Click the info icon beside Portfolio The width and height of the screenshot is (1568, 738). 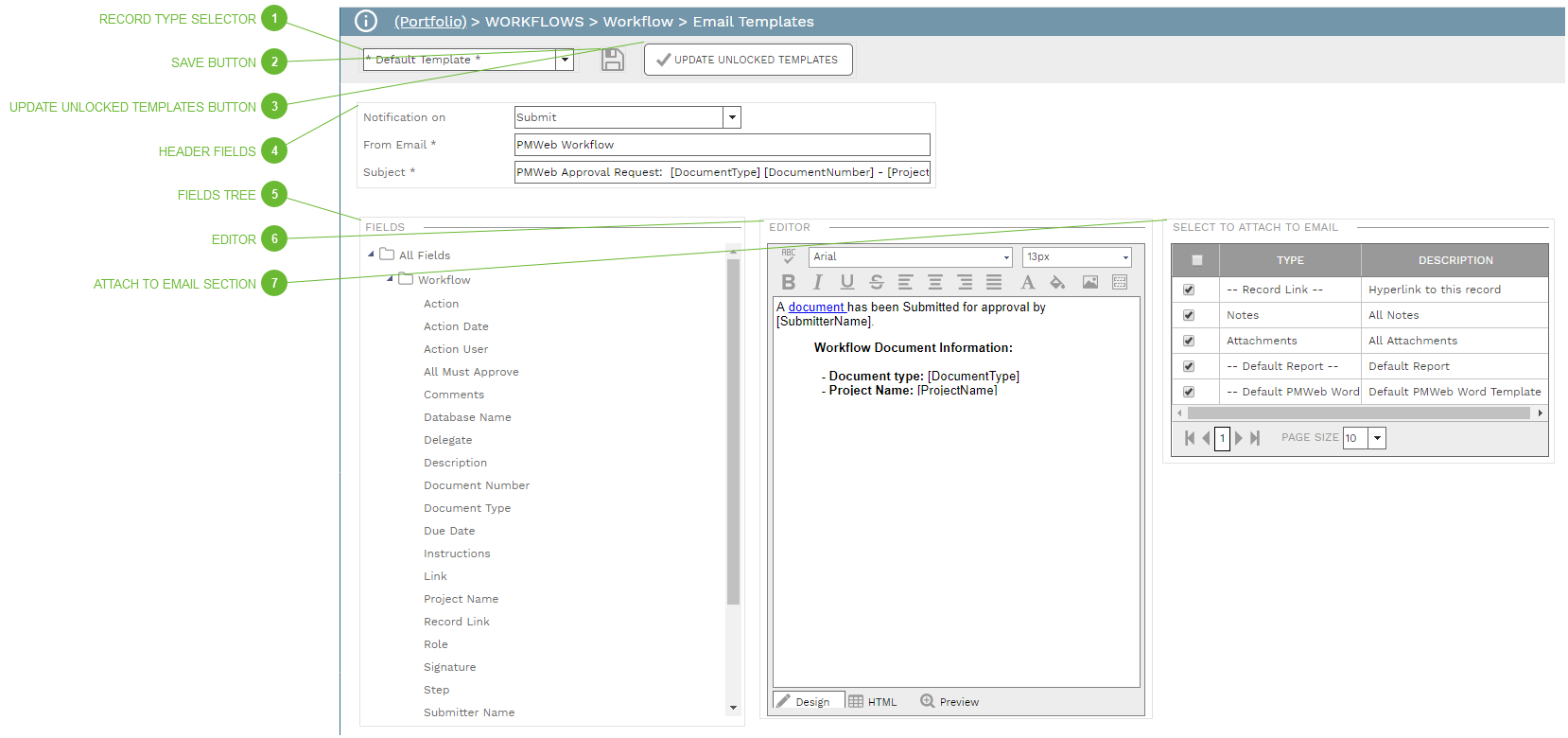click(x=366, y=22)
